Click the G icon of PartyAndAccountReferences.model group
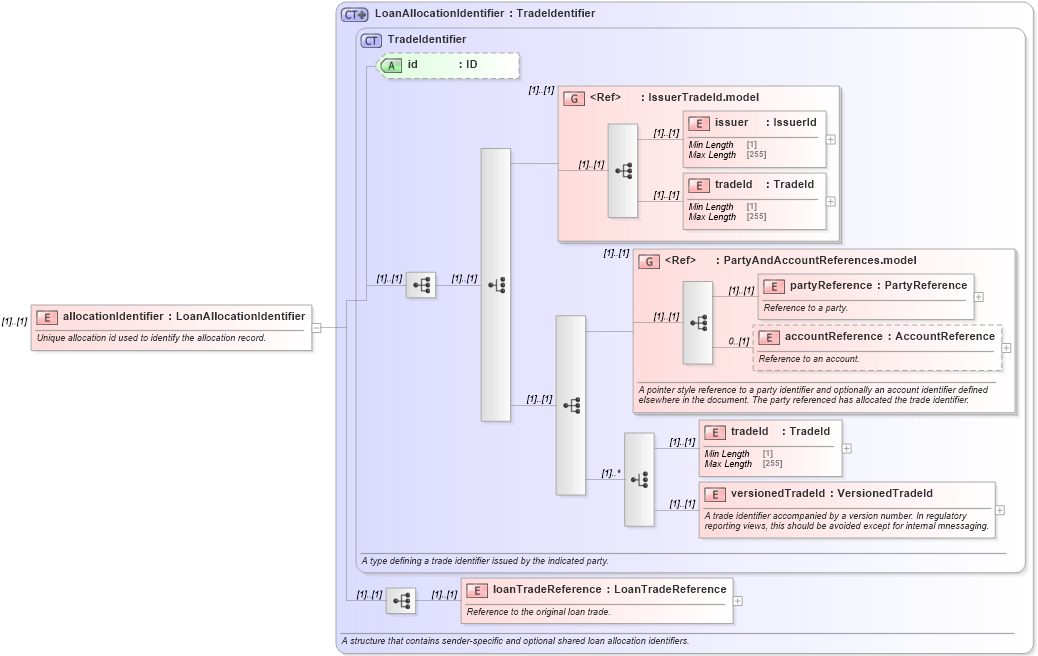Viewport: 1038px width, 656px height. tap(648, 260)
